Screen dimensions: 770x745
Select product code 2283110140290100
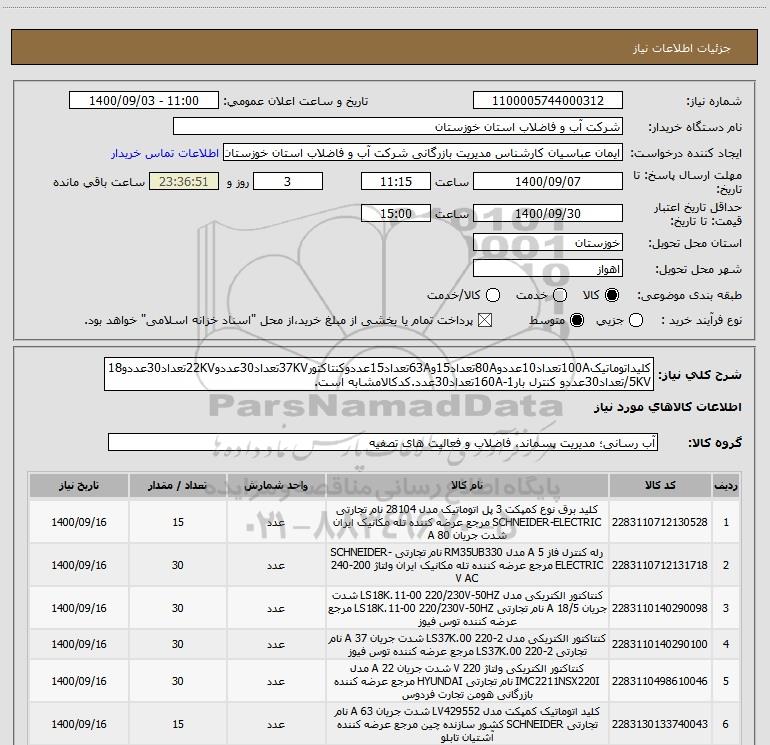click(x=660, y=644)
